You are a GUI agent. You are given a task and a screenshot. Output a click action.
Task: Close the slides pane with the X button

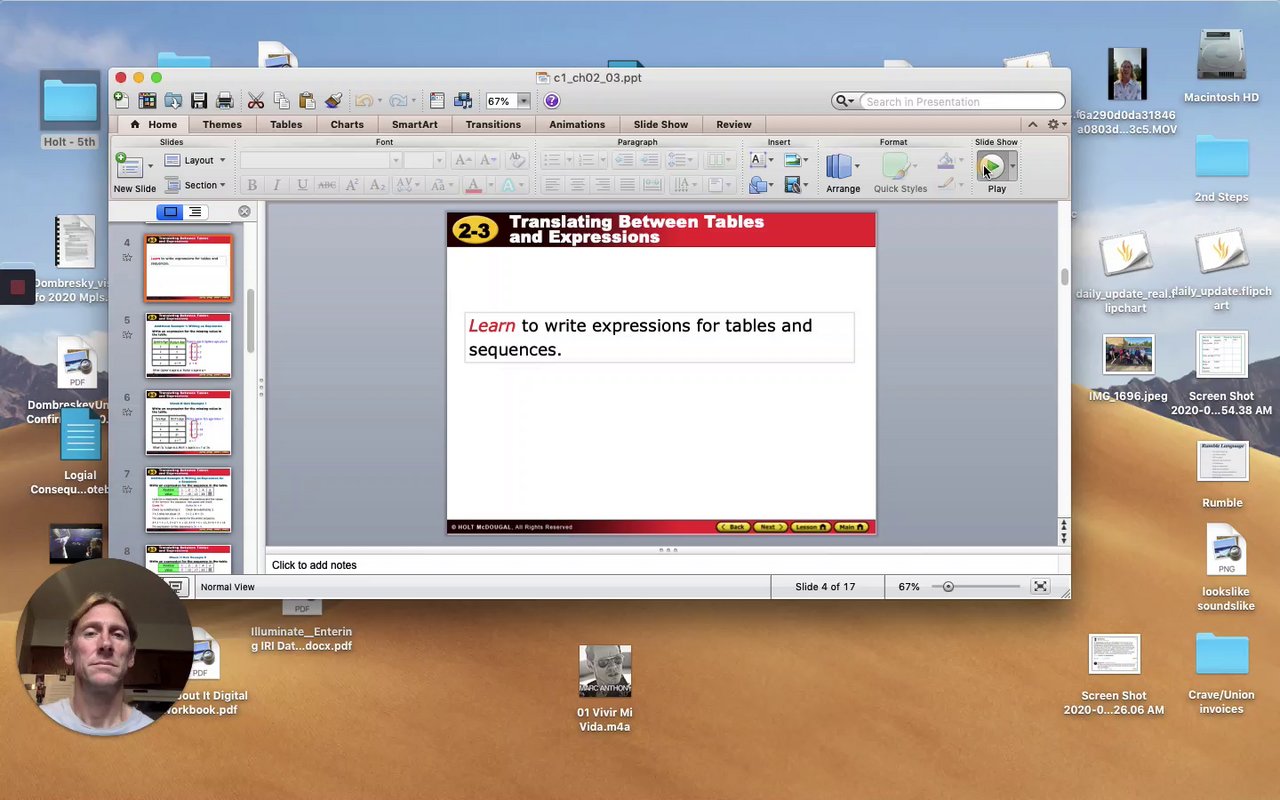pos(244,211)
